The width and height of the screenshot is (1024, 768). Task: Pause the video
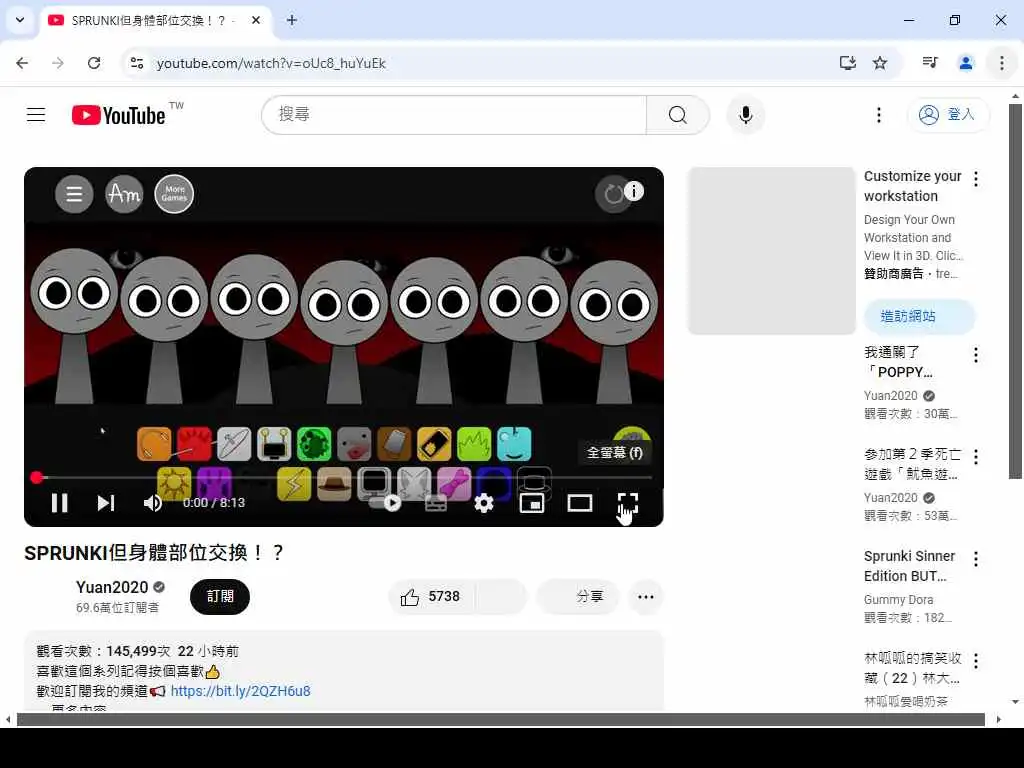pos(59,503)
